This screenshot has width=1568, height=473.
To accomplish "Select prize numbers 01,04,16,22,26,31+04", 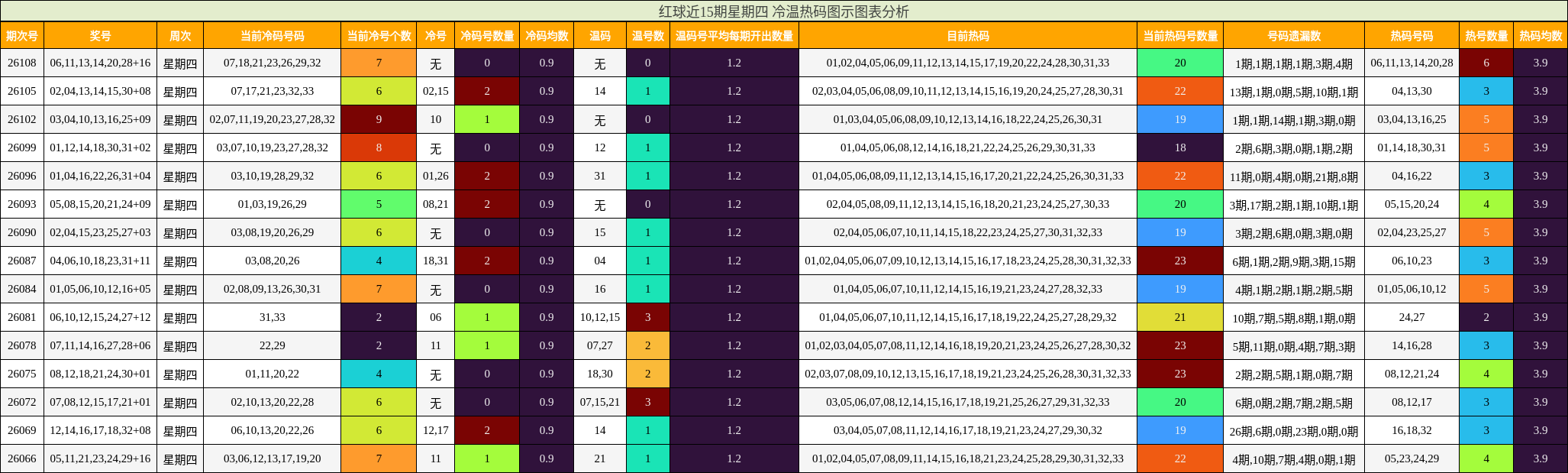I will pyautogui.click(x=101, y=176).
